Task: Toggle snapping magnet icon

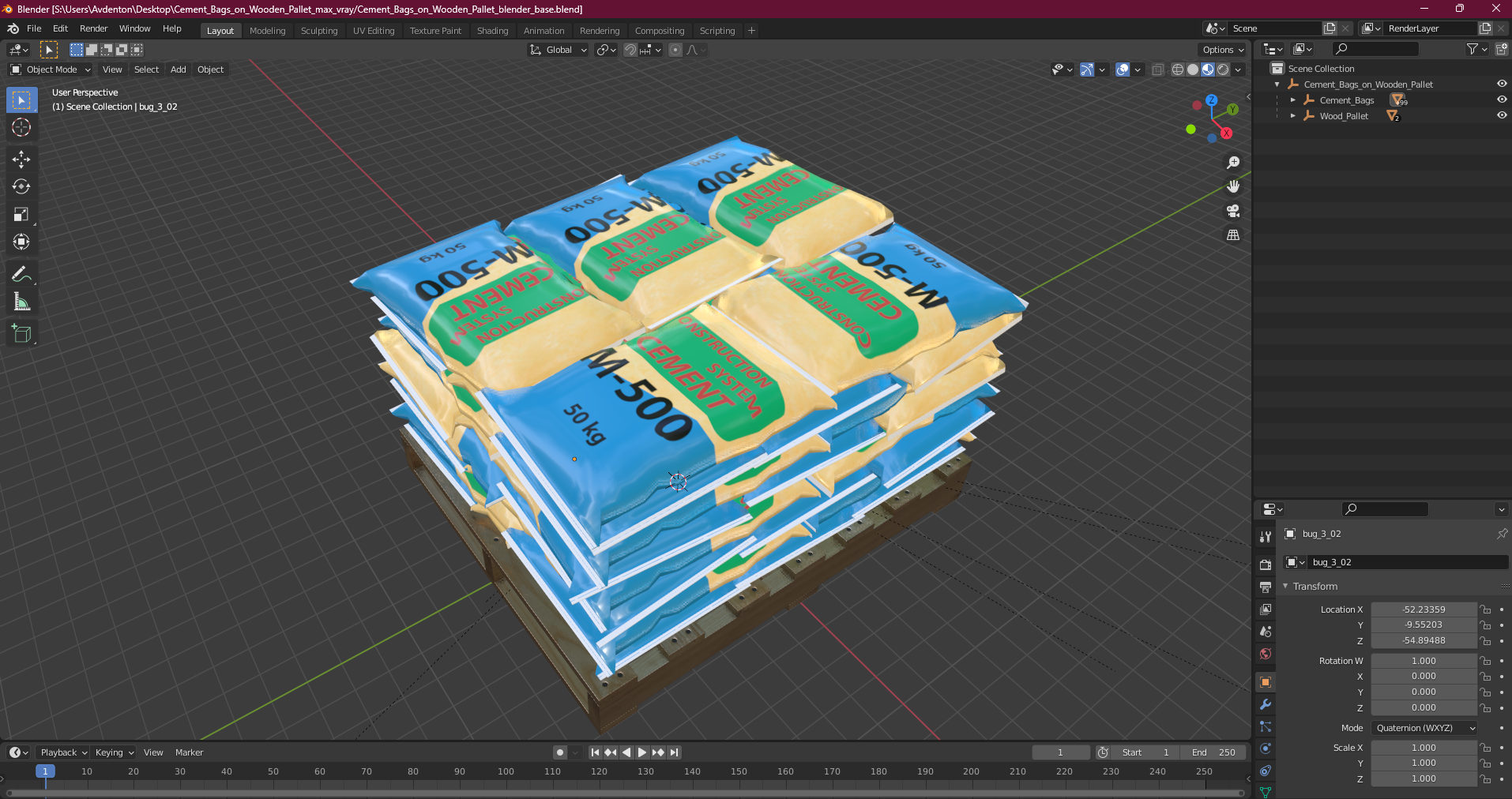Action: point(630,50)
